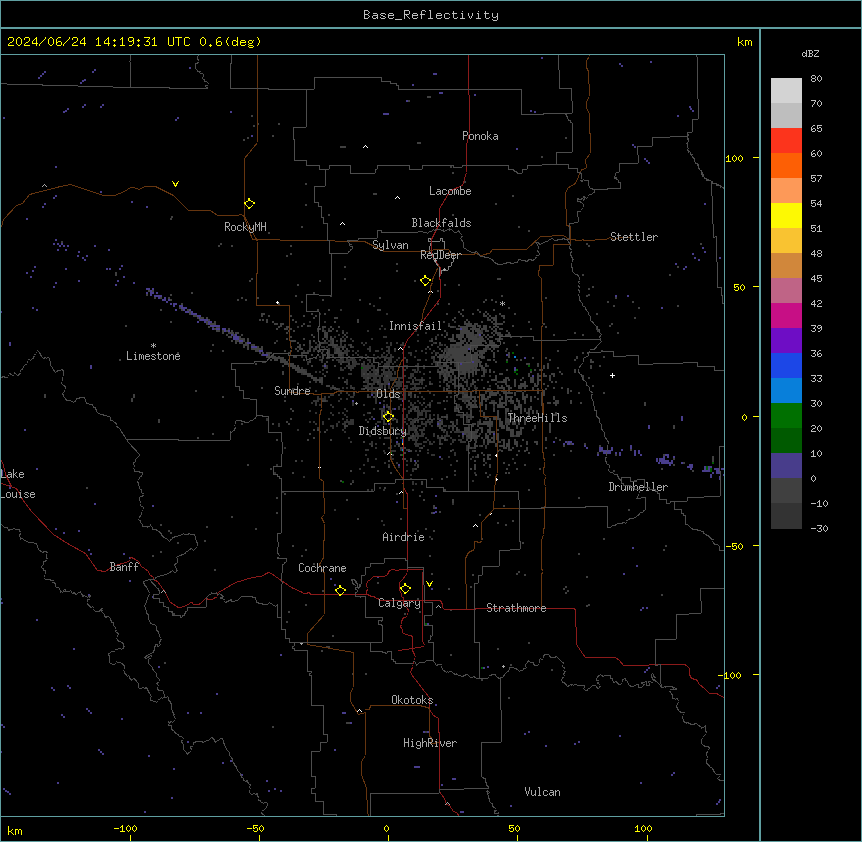Click the asterisk marker above Limestone
The image size is (862, 842).
(x=153, y=346)
